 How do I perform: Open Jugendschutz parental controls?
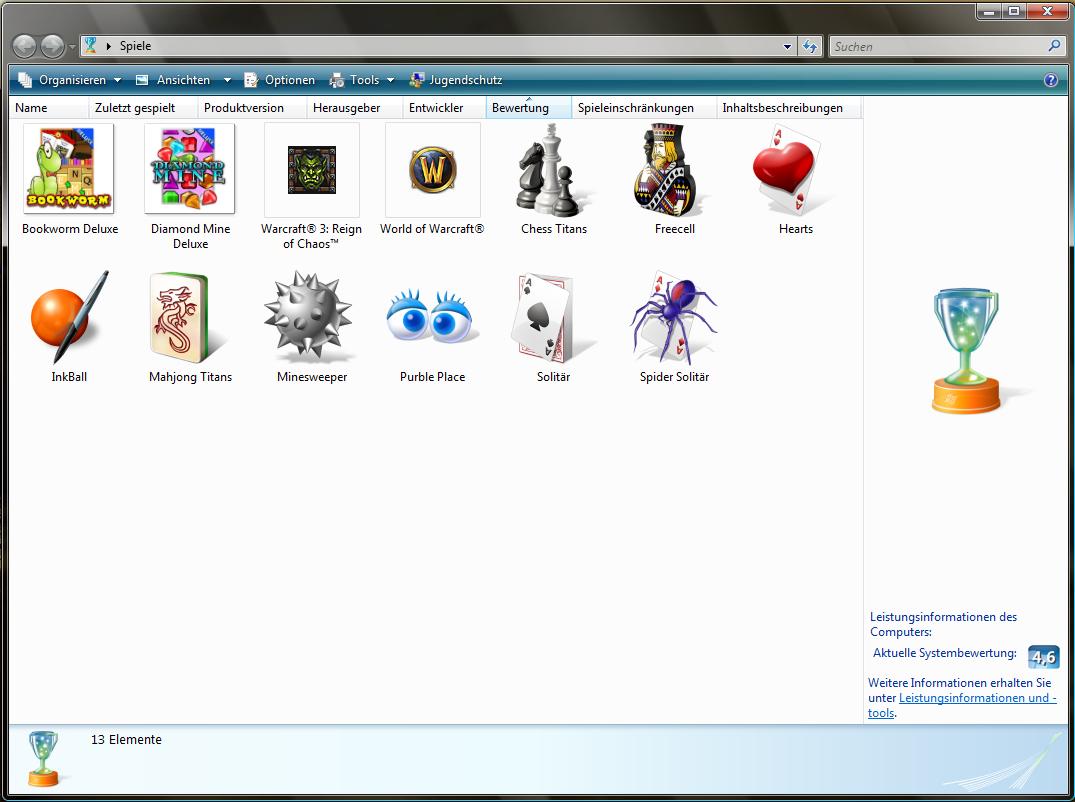(456, 80)
